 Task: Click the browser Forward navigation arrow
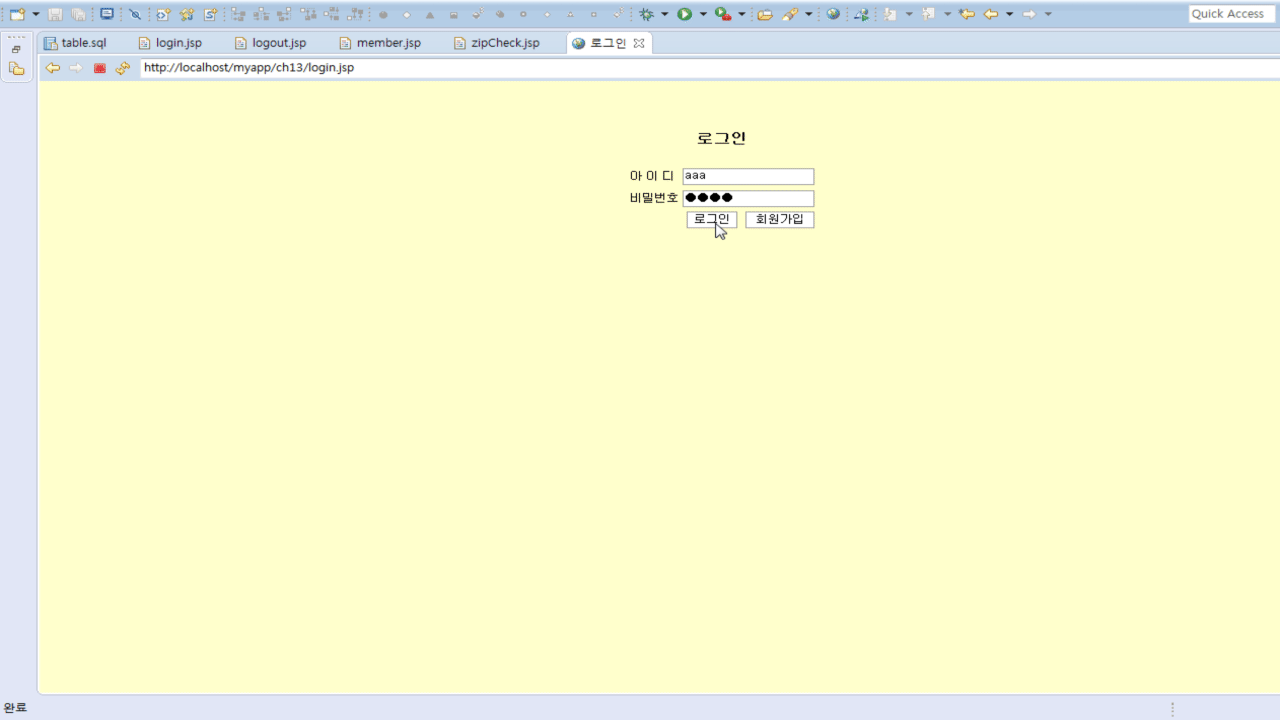76,68
